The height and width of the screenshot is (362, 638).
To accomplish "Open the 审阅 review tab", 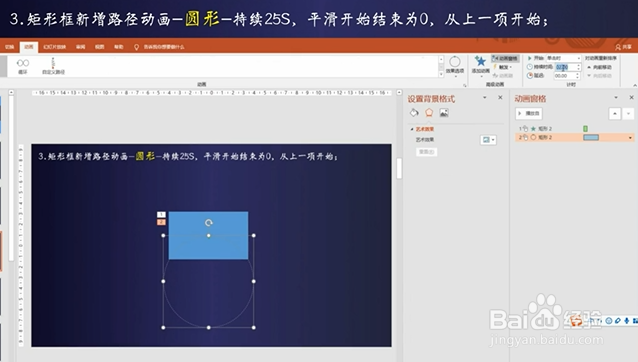I will tap(81, 47).
